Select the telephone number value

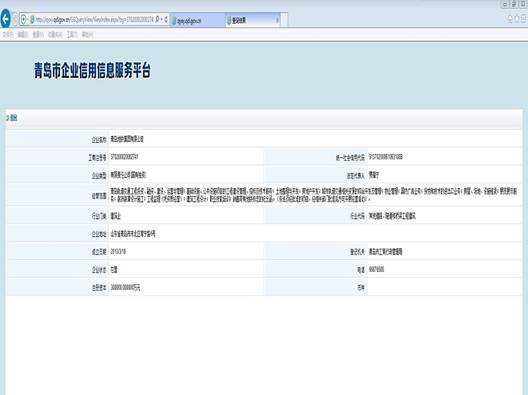tap(376, 269)
